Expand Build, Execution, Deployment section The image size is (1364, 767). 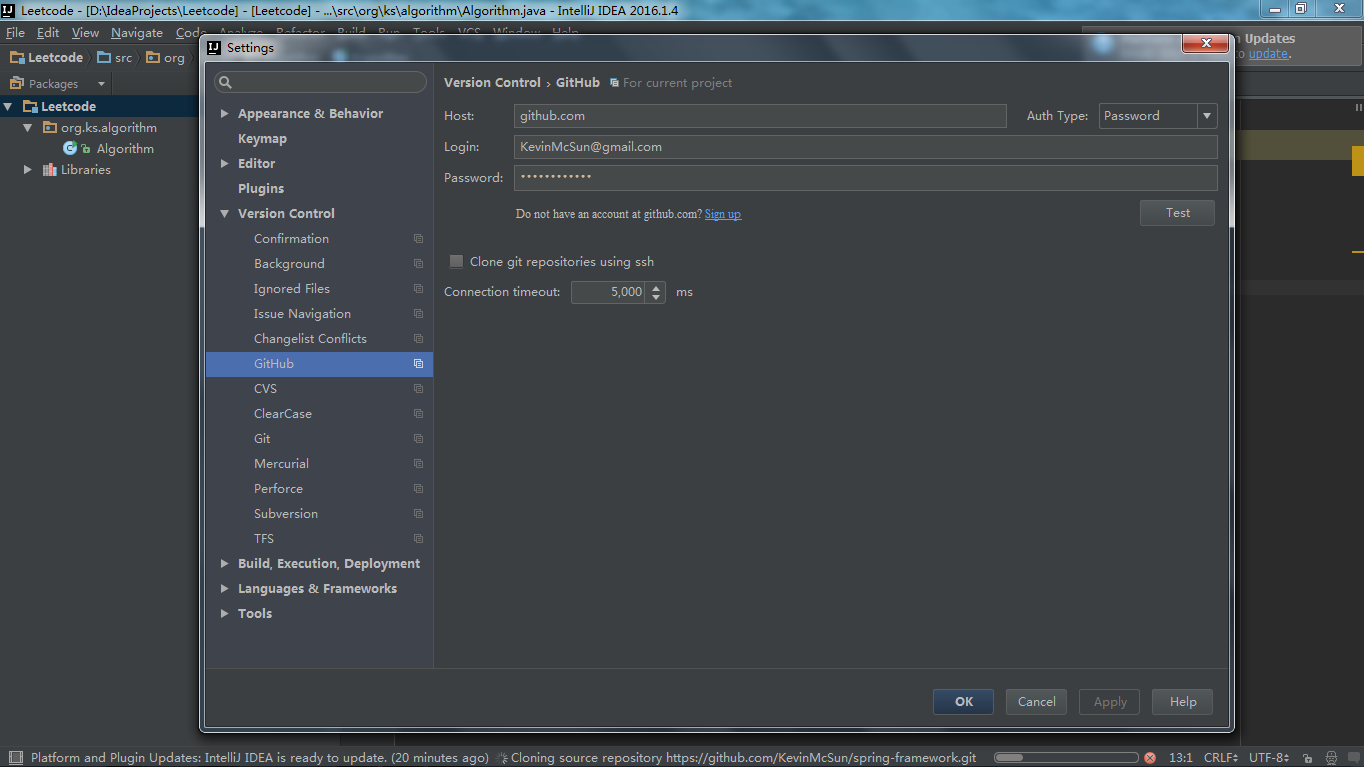pyautogui.click(x=224, y=564)
